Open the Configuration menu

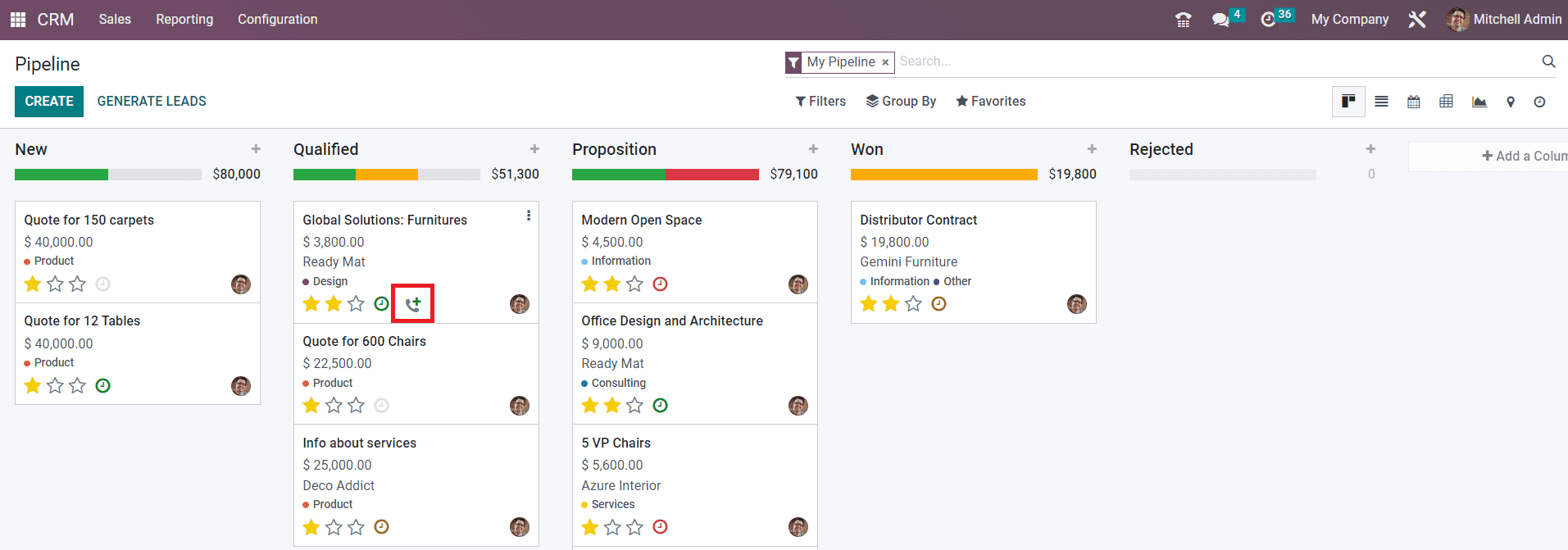[277, 20]
